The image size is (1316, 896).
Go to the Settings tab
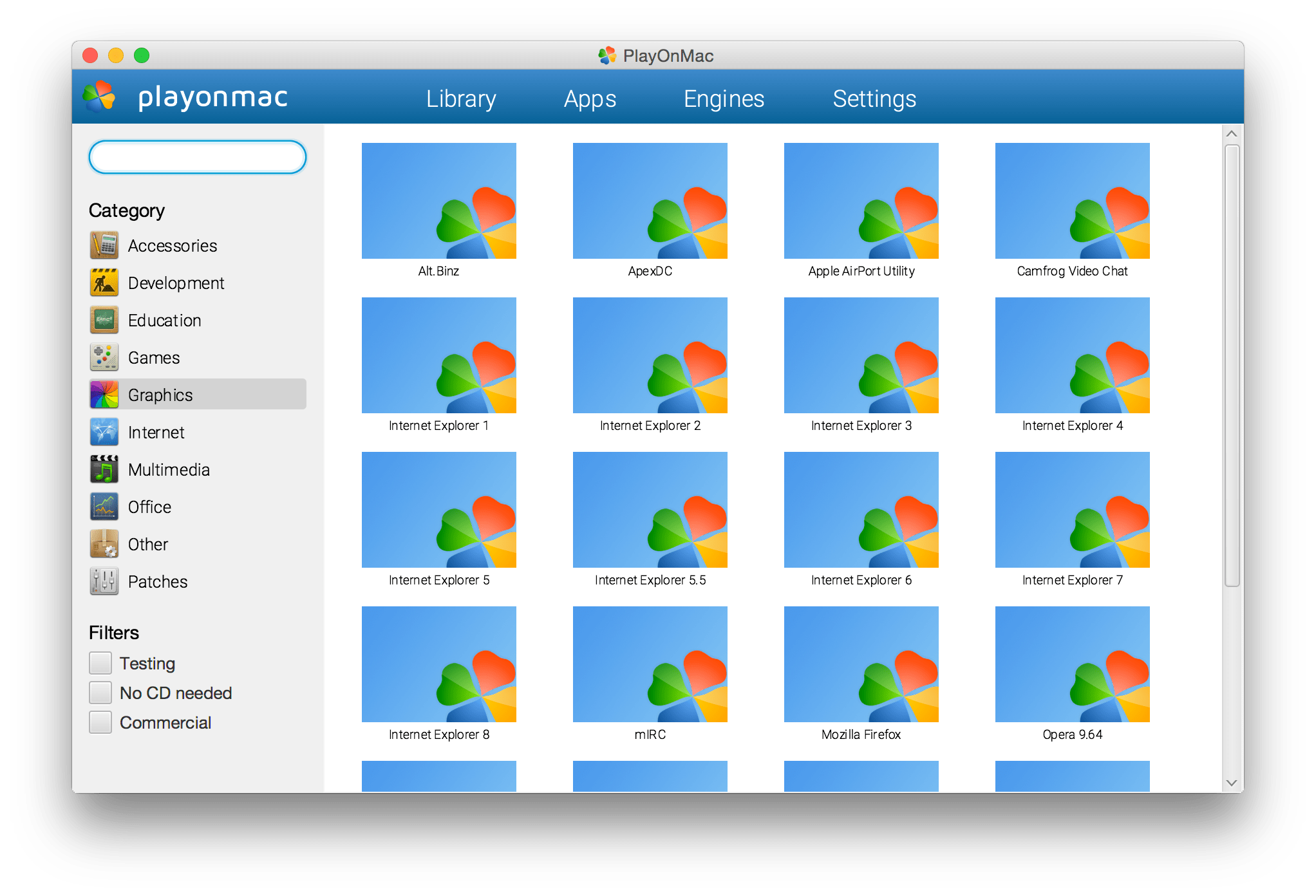click(874, 98)
